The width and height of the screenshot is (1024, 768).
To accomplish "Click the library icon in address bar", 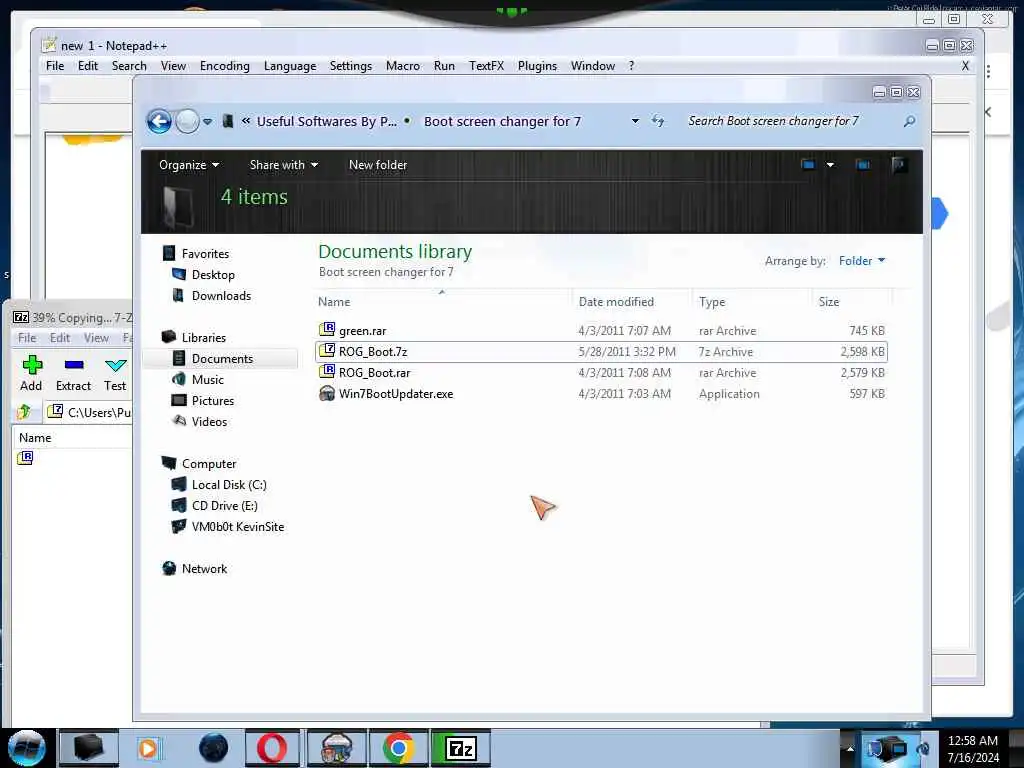I will [x=227, y=121].
